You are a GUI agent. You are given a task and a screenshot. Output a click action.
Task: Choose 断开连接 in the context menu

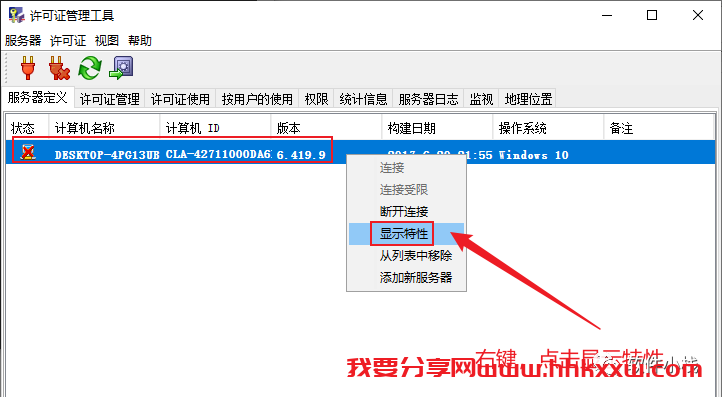[406, 211]
